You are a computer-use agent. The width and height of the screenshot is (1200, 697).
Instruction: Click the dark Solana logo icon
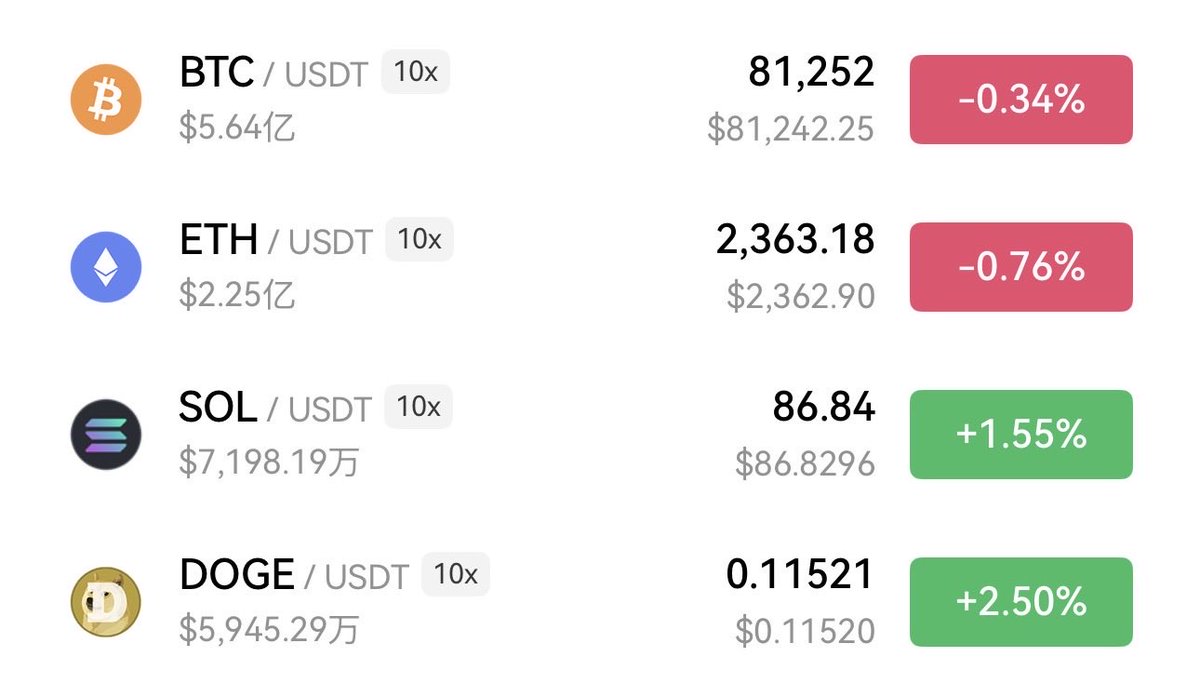(106, 434)
